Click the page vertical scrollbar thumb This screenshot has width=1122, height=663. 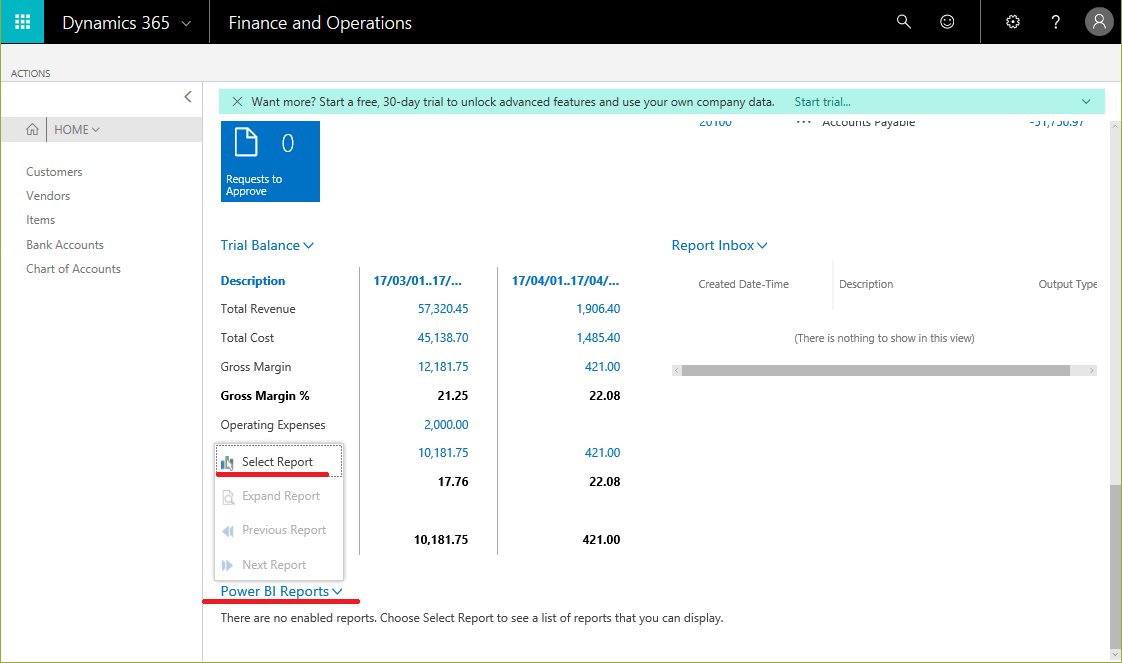[1114, 565]
